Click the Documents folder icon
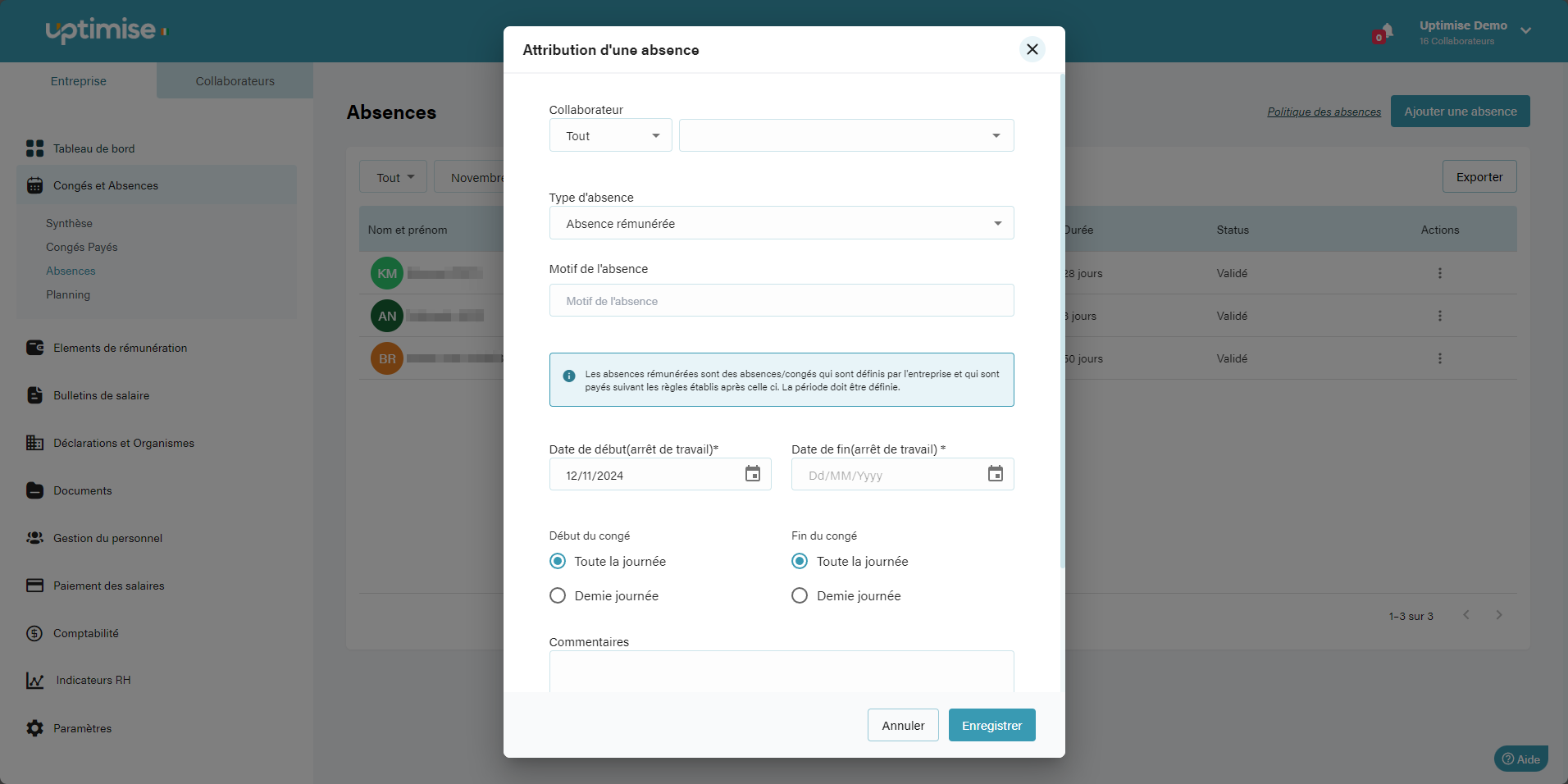Screen dimensions: 1568x784 coord(34,490)
